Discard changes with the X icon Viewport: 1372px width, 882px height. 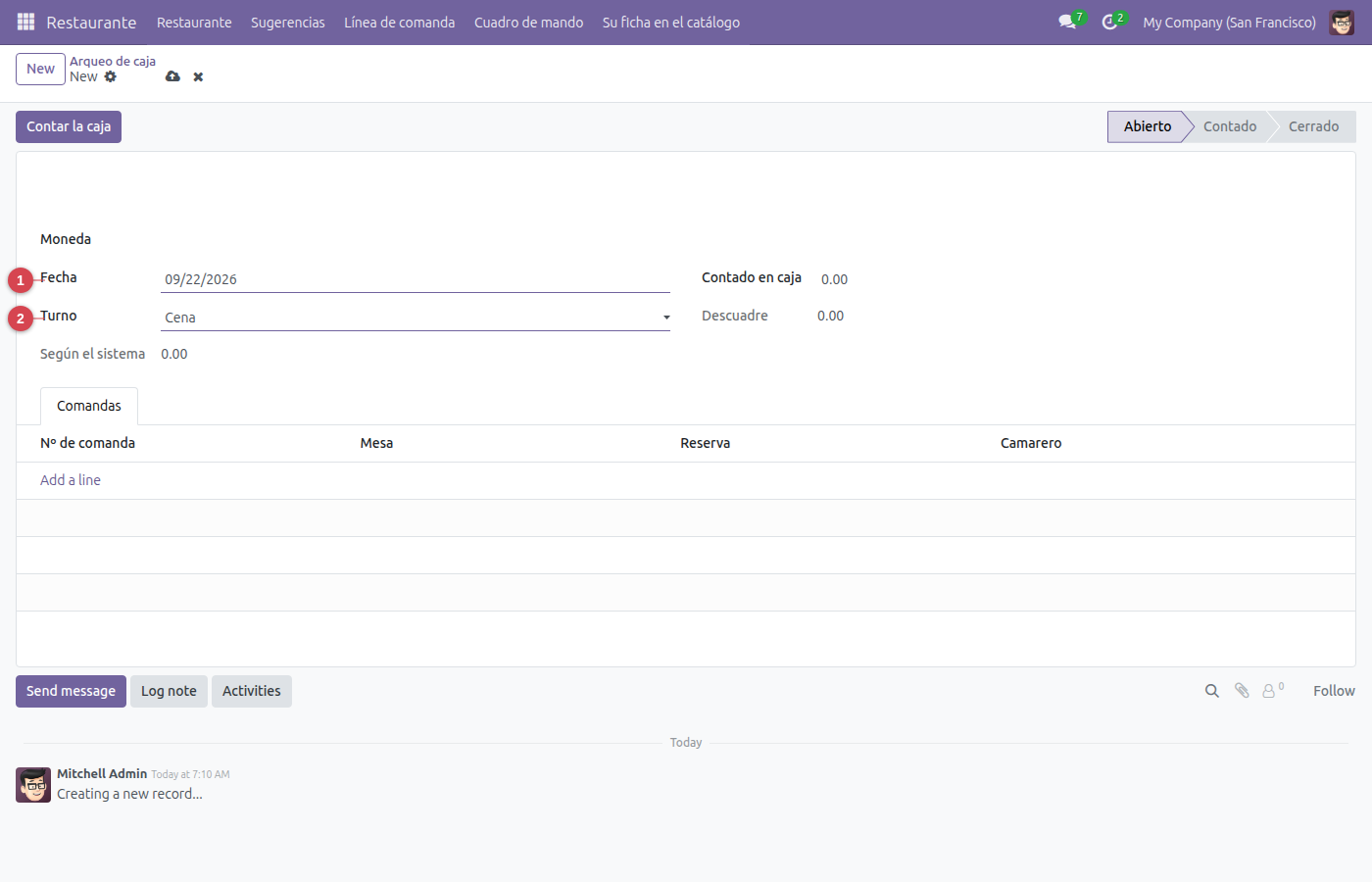(198, 76)
